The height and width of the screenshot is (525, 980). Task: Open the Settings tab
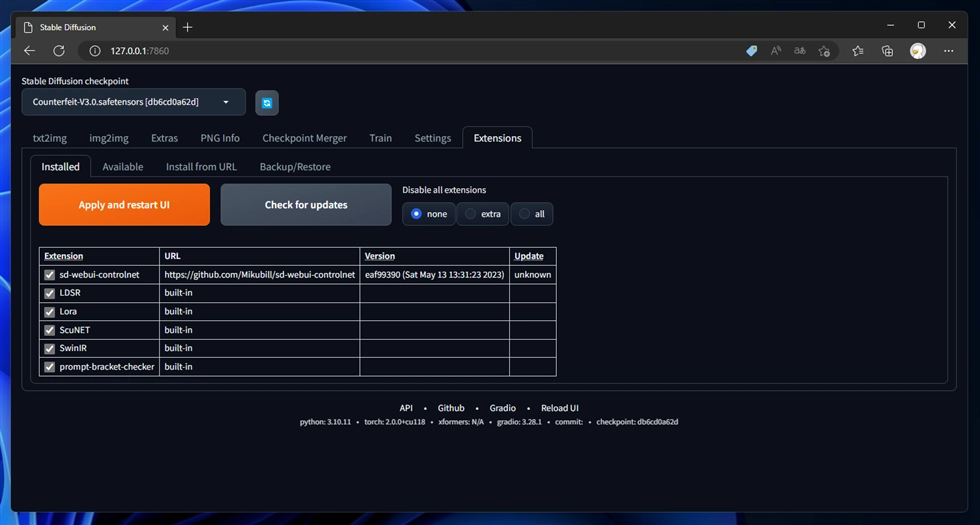(432, 138)
